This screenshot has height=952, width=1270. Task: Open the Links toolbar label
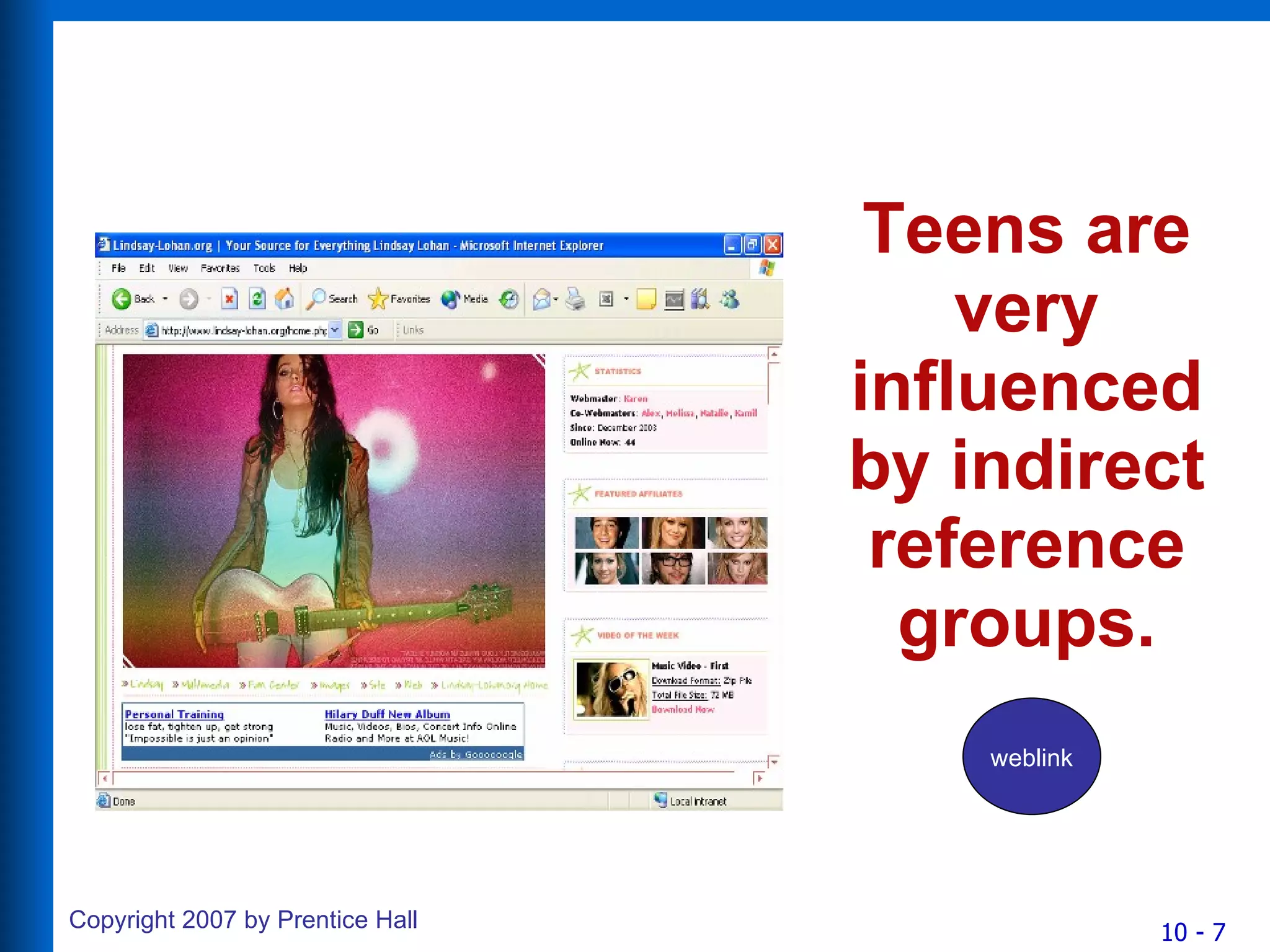[x=413, y=330]
